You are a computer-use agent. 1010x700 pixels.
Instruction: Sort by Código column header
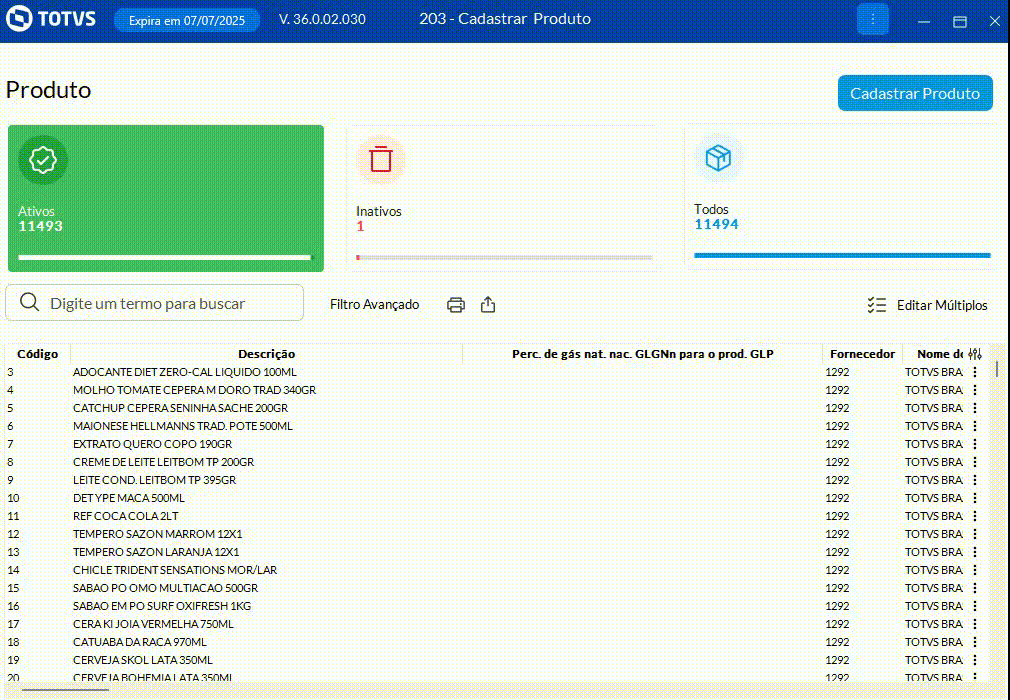click(x=37, y=354)
